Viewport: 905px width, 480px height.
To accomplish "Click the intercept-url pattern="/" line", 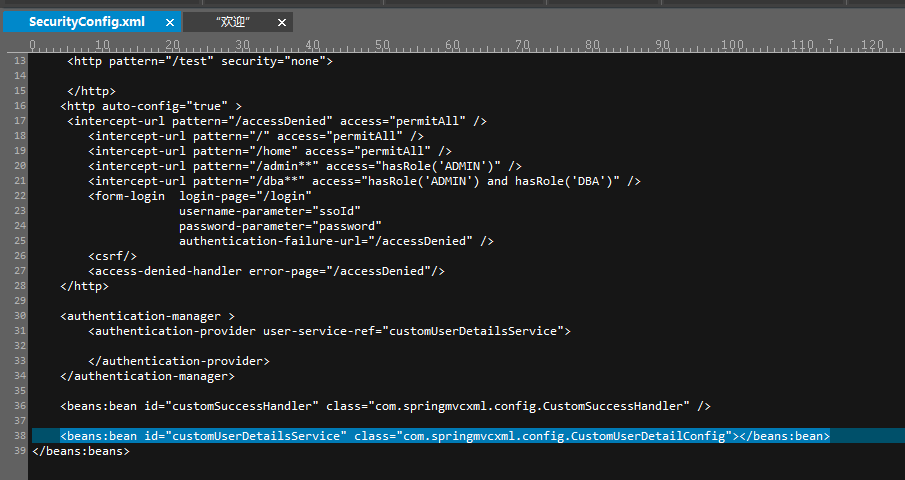I will click(x=256, y=136).
